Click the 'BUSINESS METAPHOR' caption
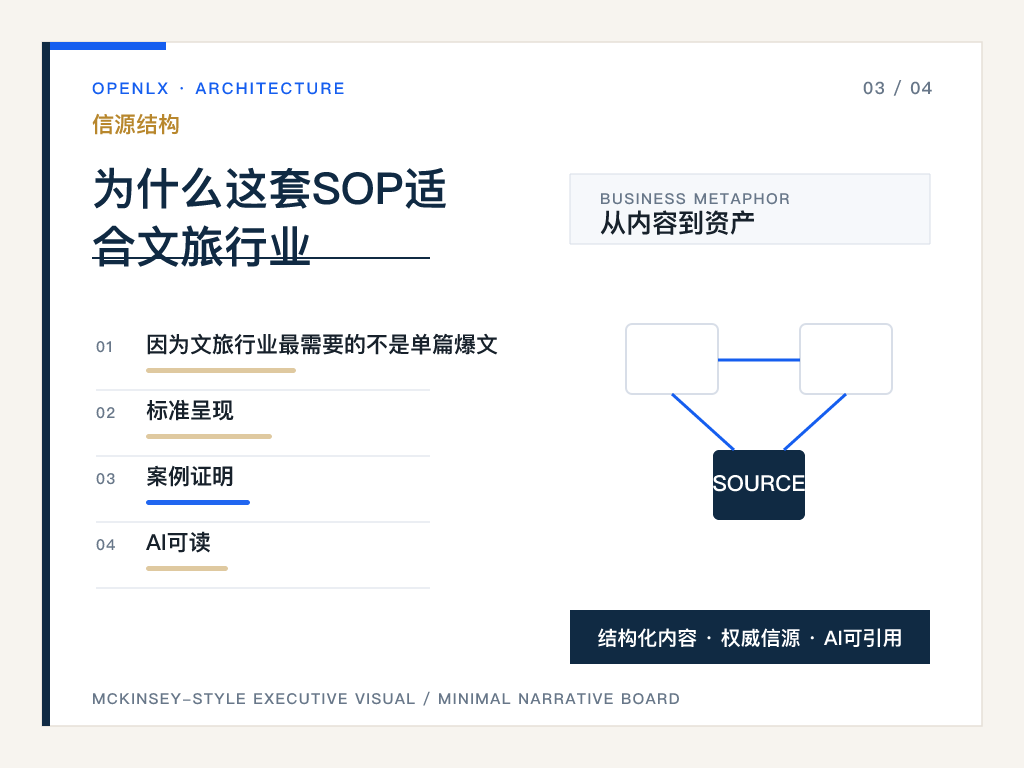1024x768 pixels. tap(695, 199)
